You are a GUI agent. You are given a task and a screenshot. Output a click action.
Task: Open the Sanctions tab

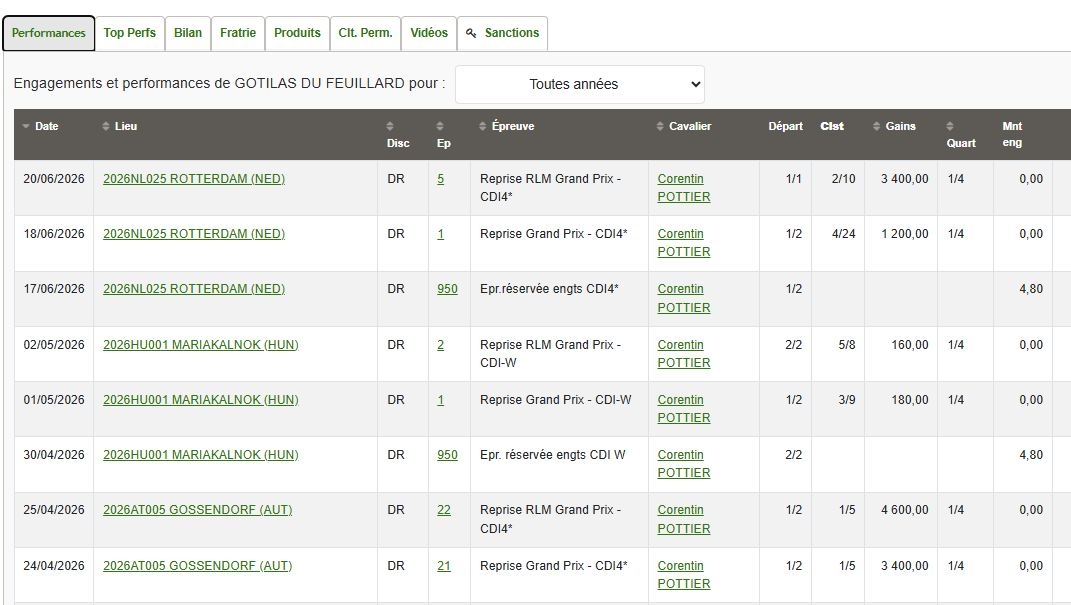click(x=503, y=33)
